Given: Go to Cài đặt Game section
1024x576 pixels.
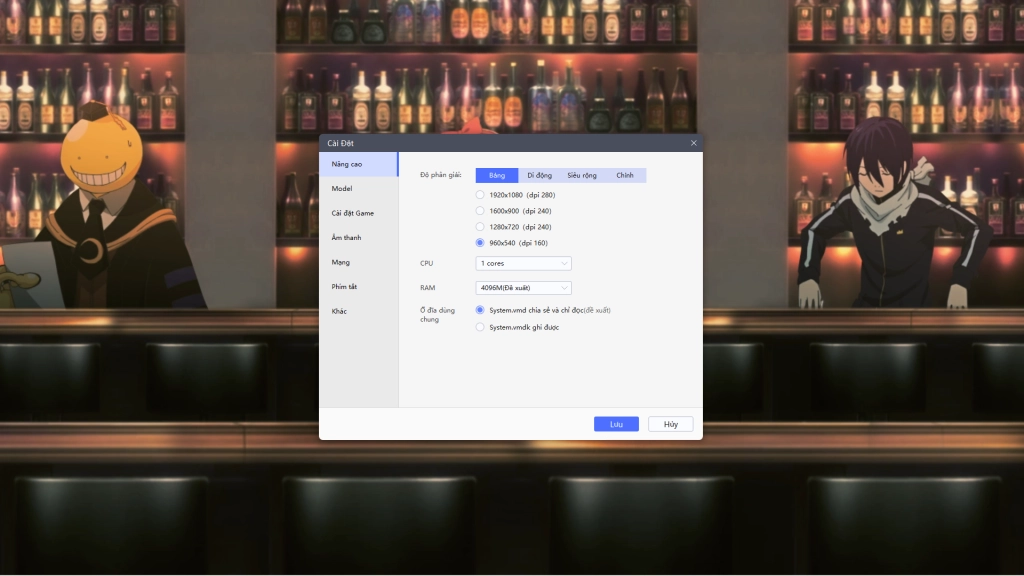Looking at the screenshot, I should [352, 213].
